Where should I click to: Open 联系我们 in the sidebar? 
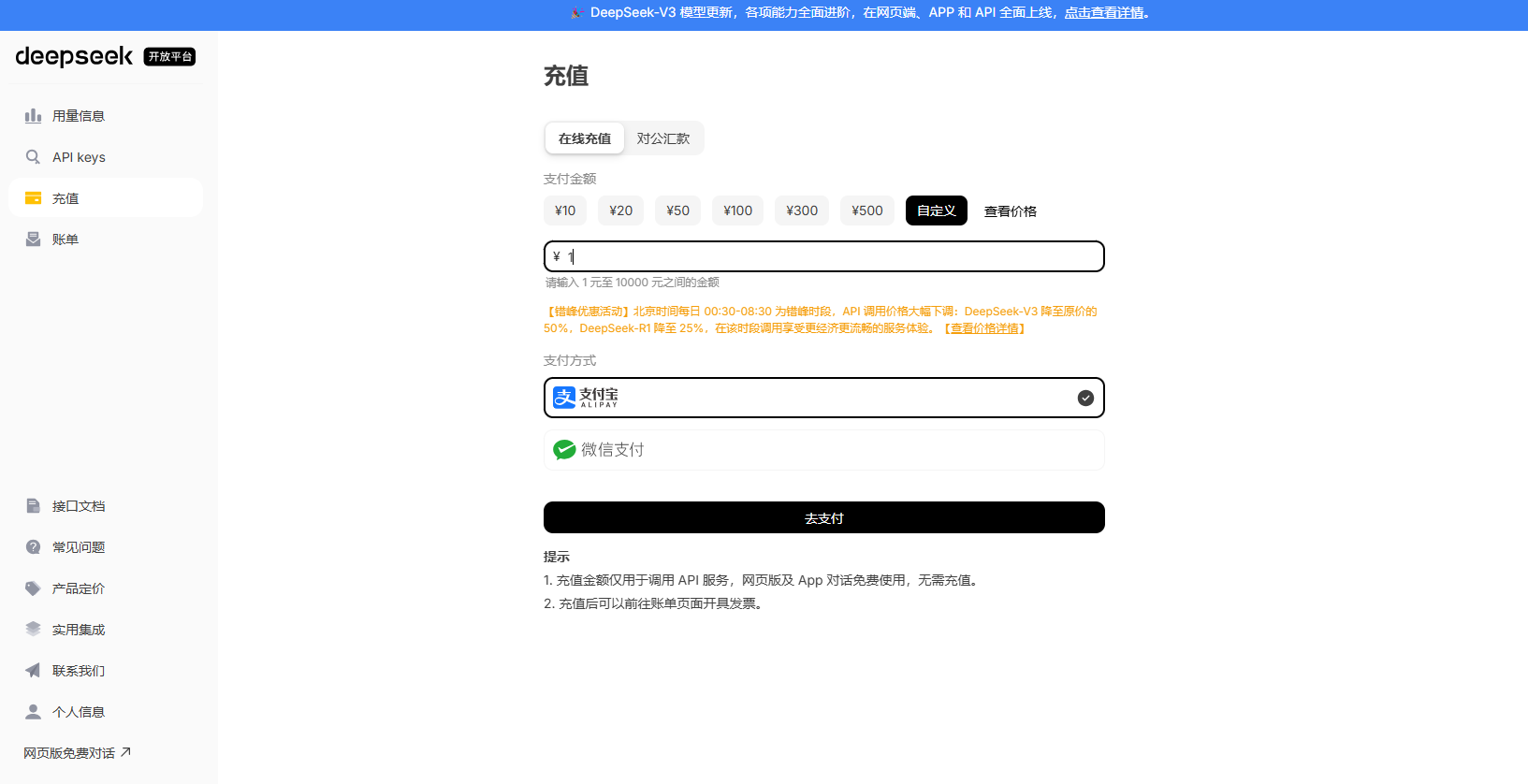[x=106, y=671]
